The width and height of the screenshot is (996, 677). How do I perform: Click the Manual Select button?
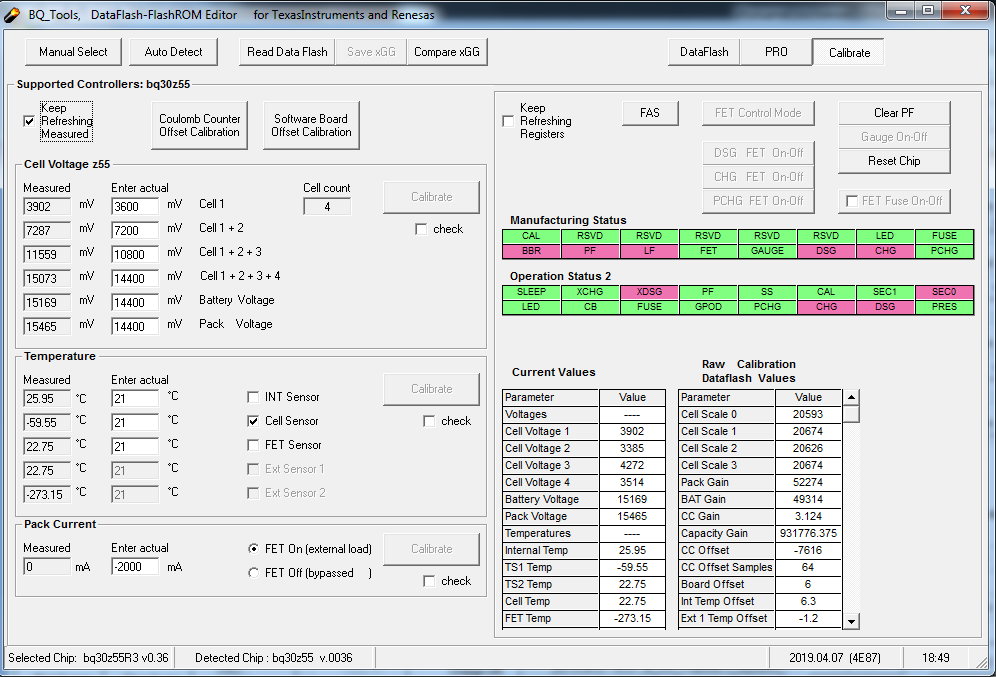click(x=73, y=52)
